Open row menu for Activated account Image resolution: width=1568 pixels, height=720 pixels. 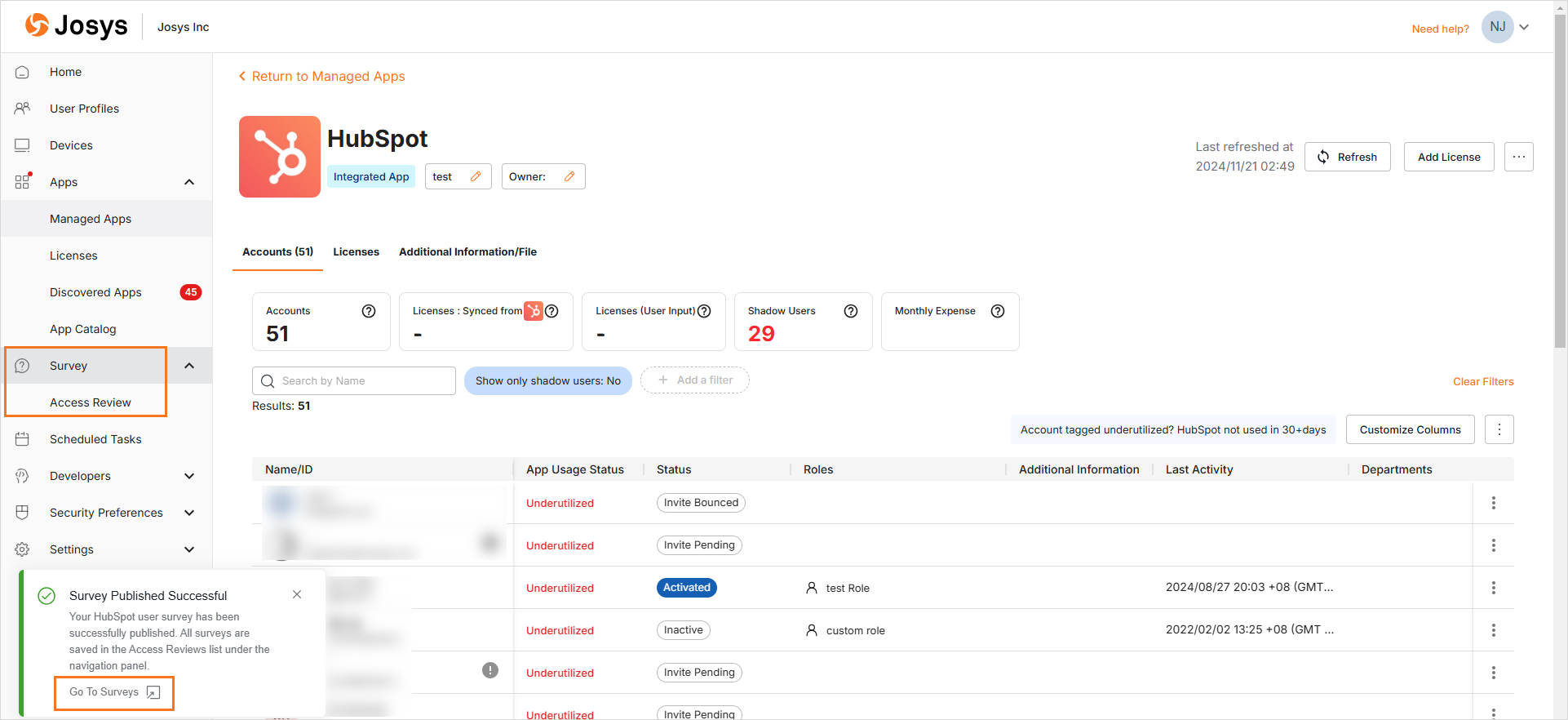click(1494, 588)
